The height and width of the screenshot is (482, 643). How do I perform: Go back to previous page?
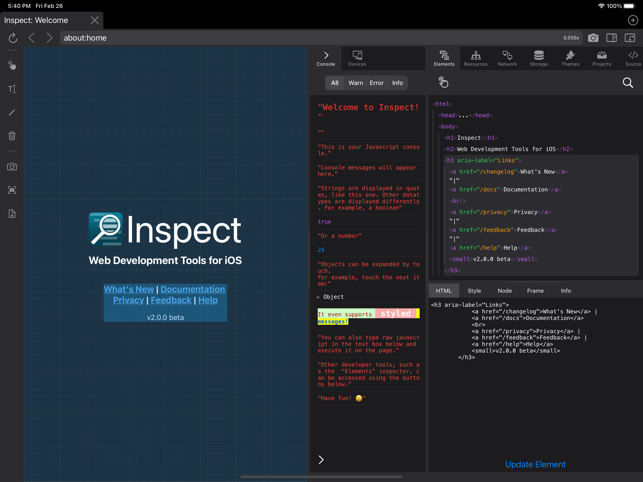pyautogui.click(x=32, y=38)
